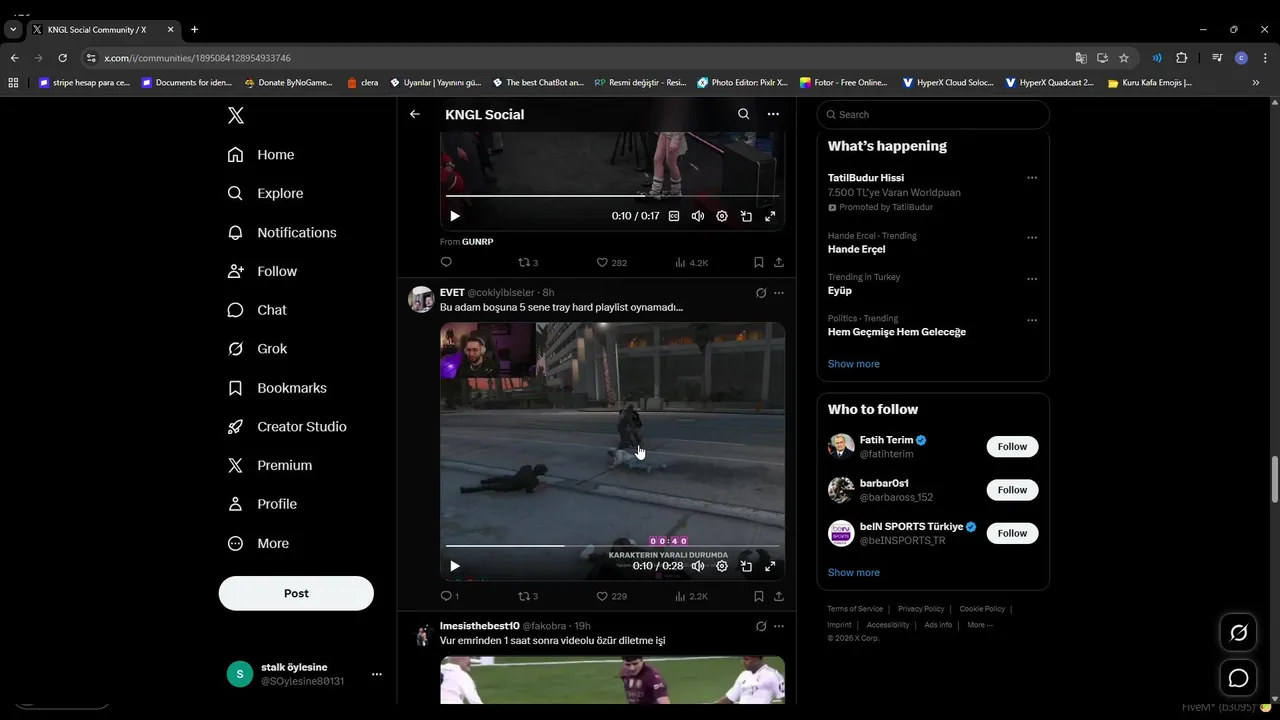Open floating Grok button at bottom right
The height and width of the screenshot is (720, 1280).
1238,633
